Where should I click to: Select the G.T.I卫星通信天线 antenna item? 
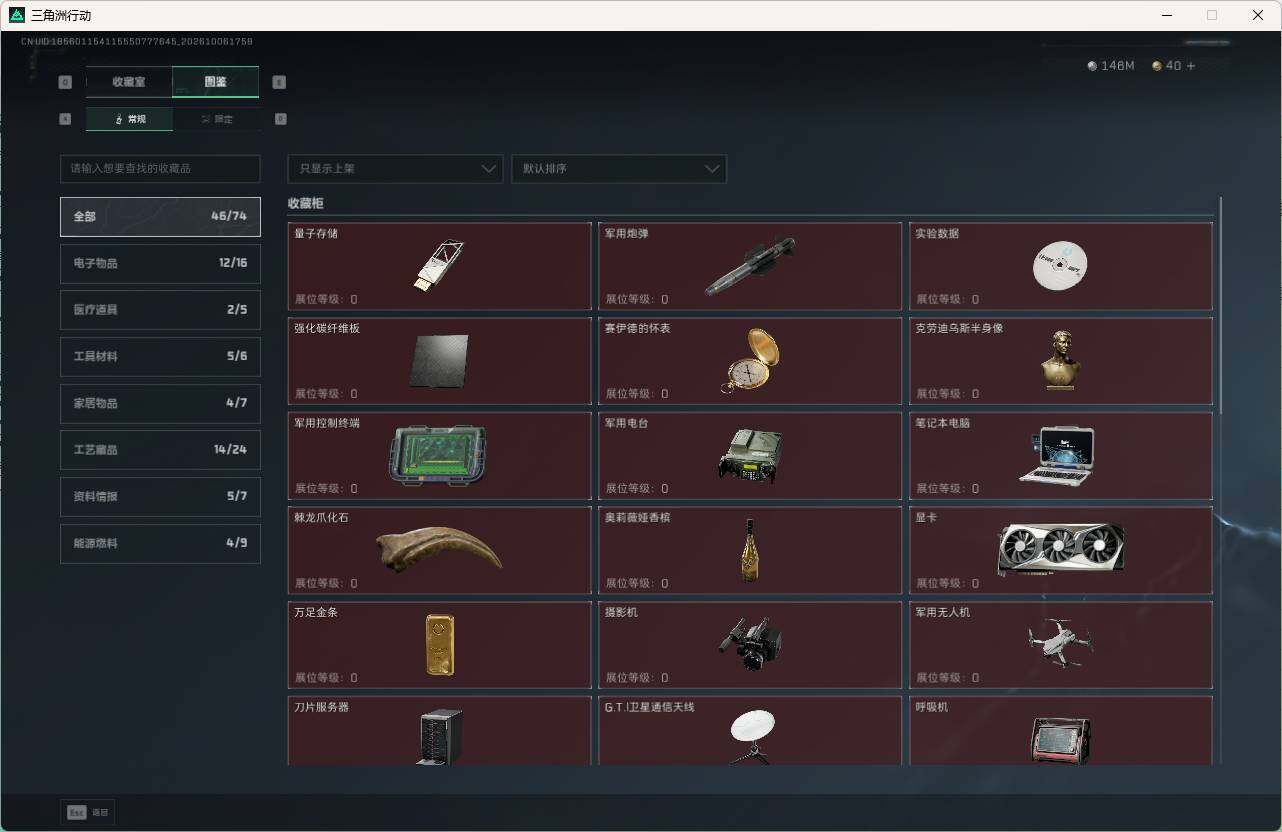tap(750, 731)
